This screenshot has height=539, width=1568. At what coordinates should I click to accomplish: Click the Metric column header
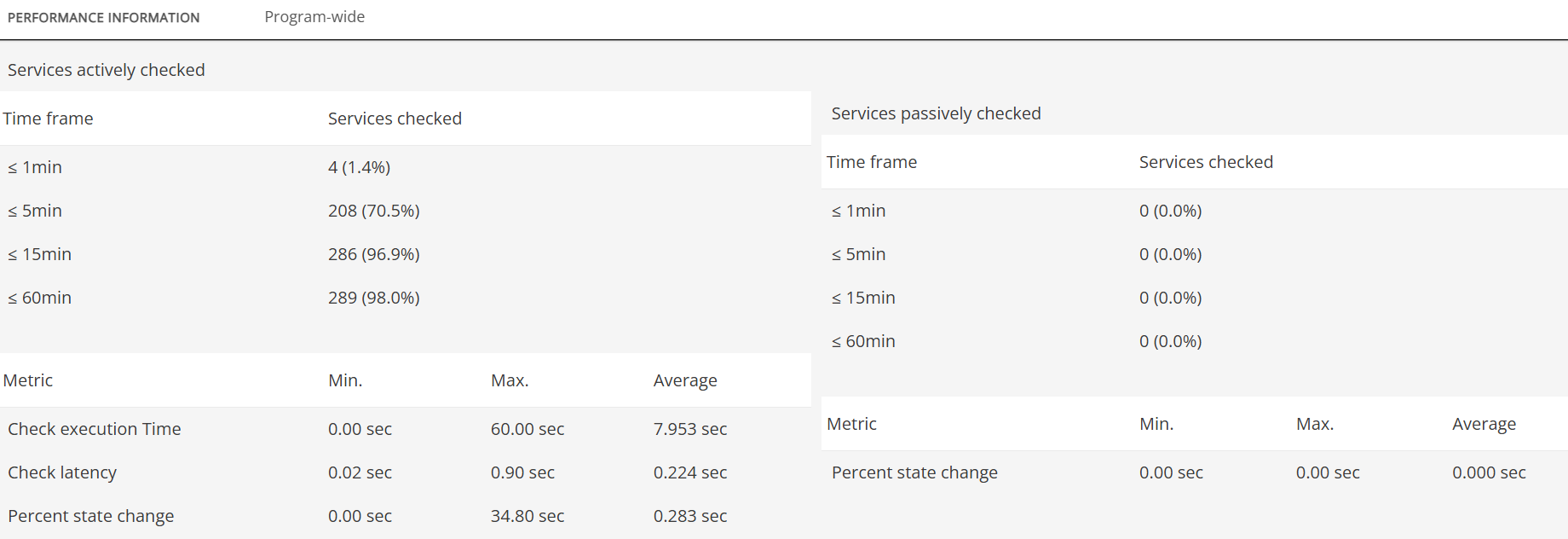click(x=29, y=380)
